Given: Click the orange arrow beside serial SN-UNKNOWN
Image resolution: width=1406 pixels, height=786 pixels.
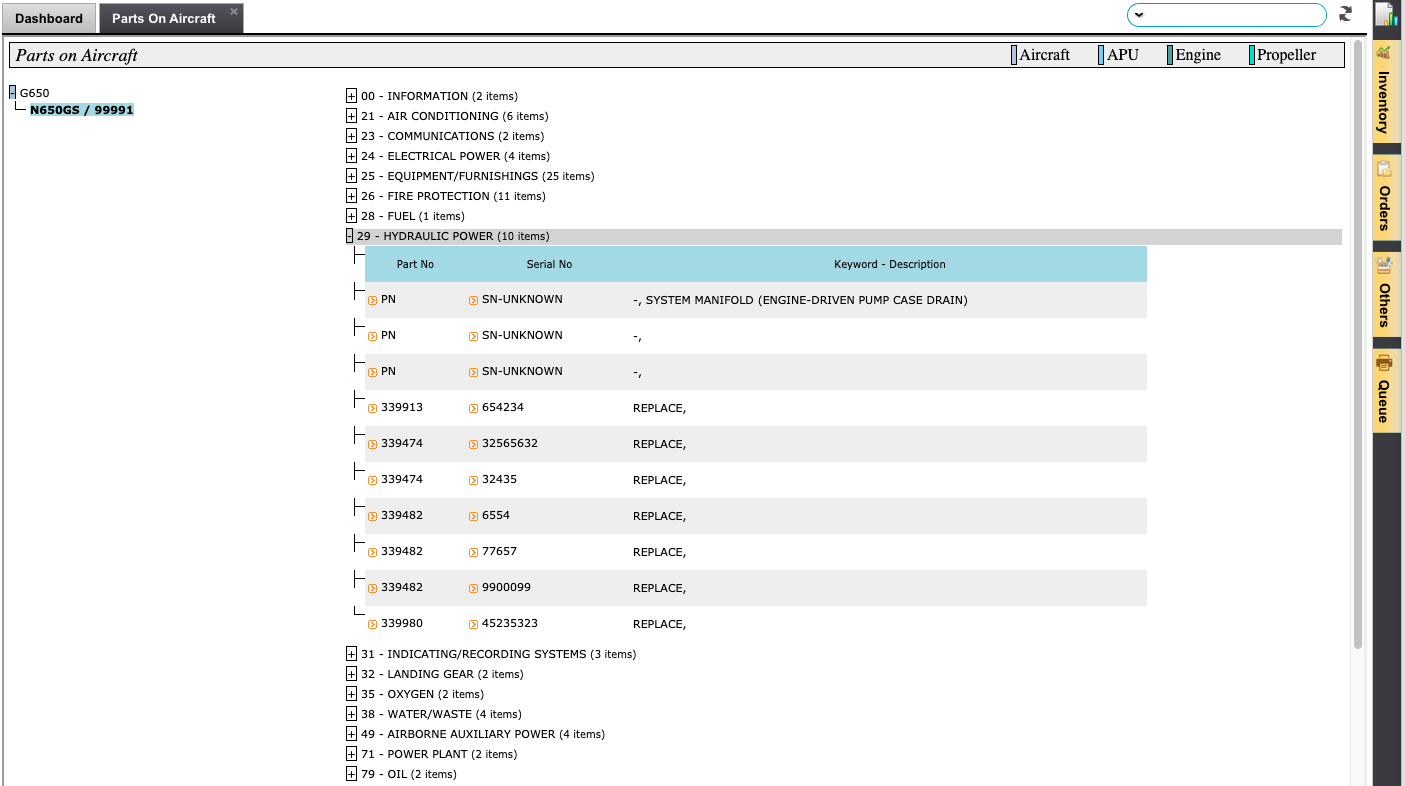Looking at the screenshot, I should 472,299.
